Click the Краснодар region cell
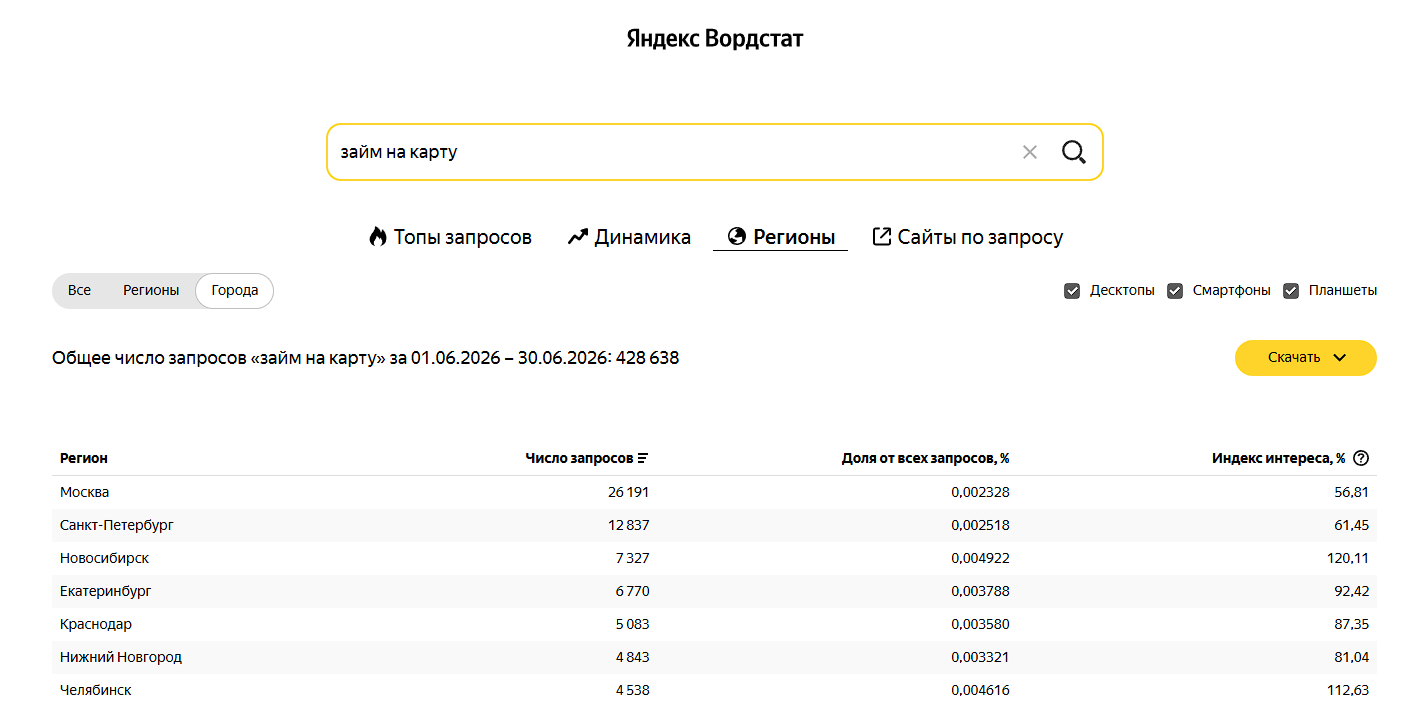The image size is (1415, 706). tap(96, 624)
